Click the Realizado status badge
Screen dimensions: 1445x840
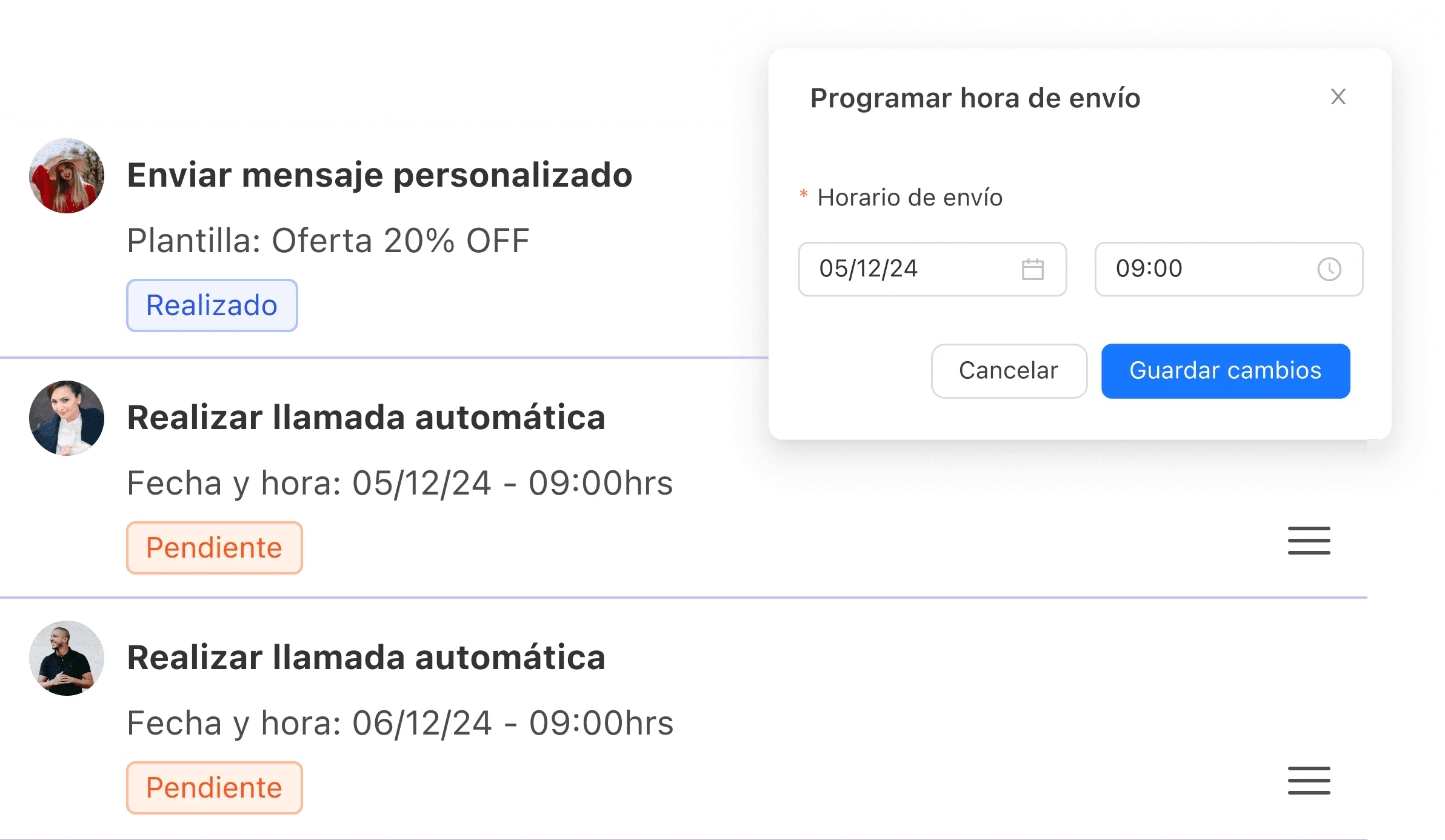click(212, 305)
